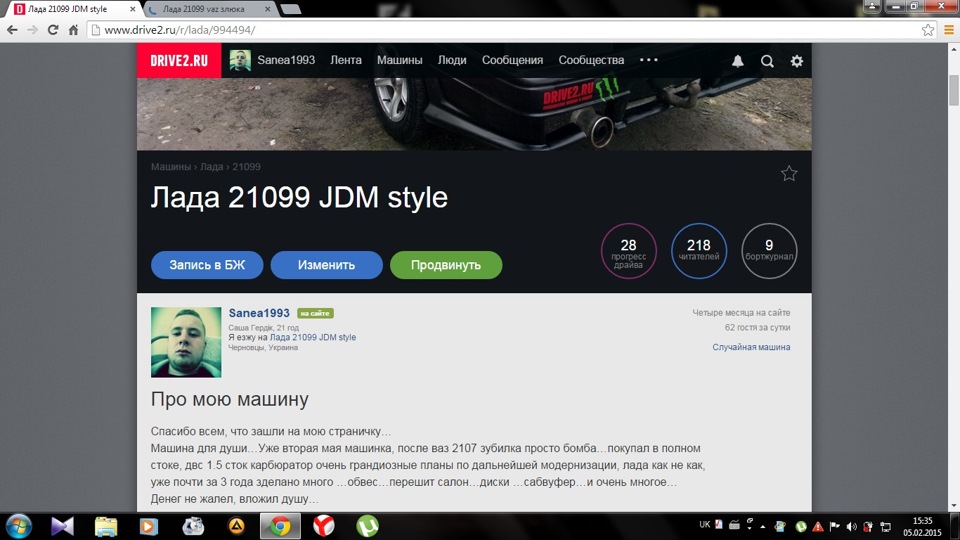The image size is (960, 540).
Task: Open the settings gear icon
Action: click(797, 61)
